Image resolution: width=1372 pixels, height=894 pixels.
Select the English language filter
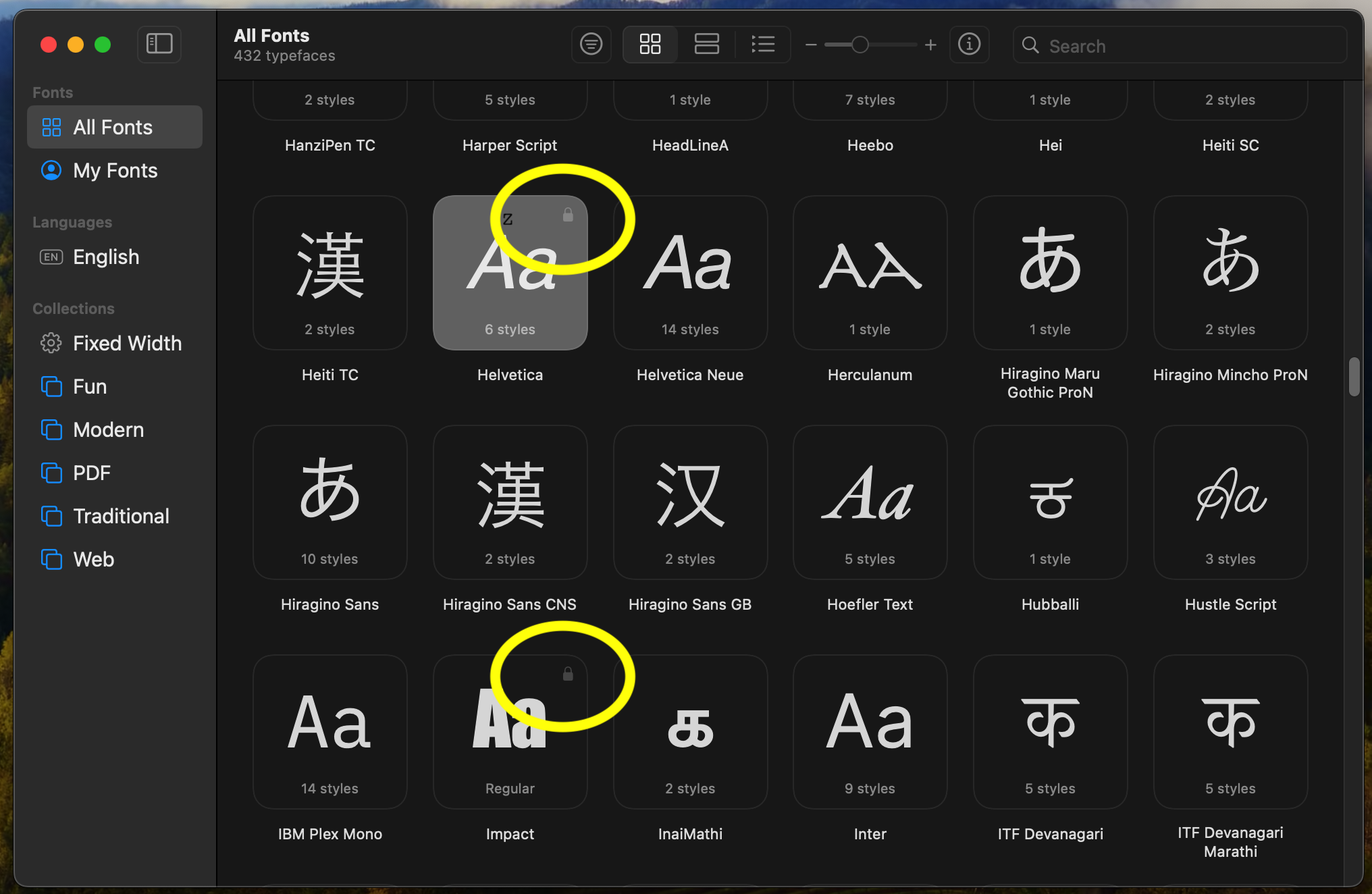(x=106, y=257)
